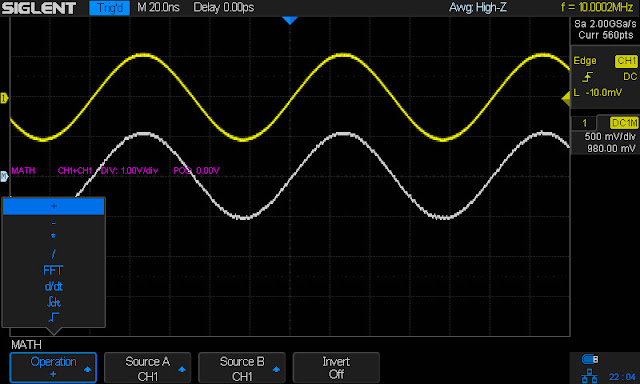Click the DC1M coupling badge

click(624, 123)
